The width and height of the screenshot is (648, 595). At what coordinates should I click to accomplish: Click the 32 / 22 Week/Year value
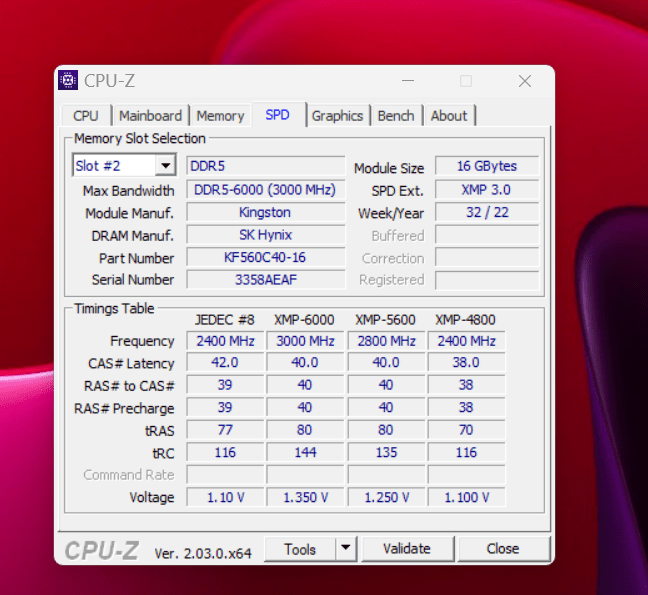pyautogui.click(x=487, y=212)
